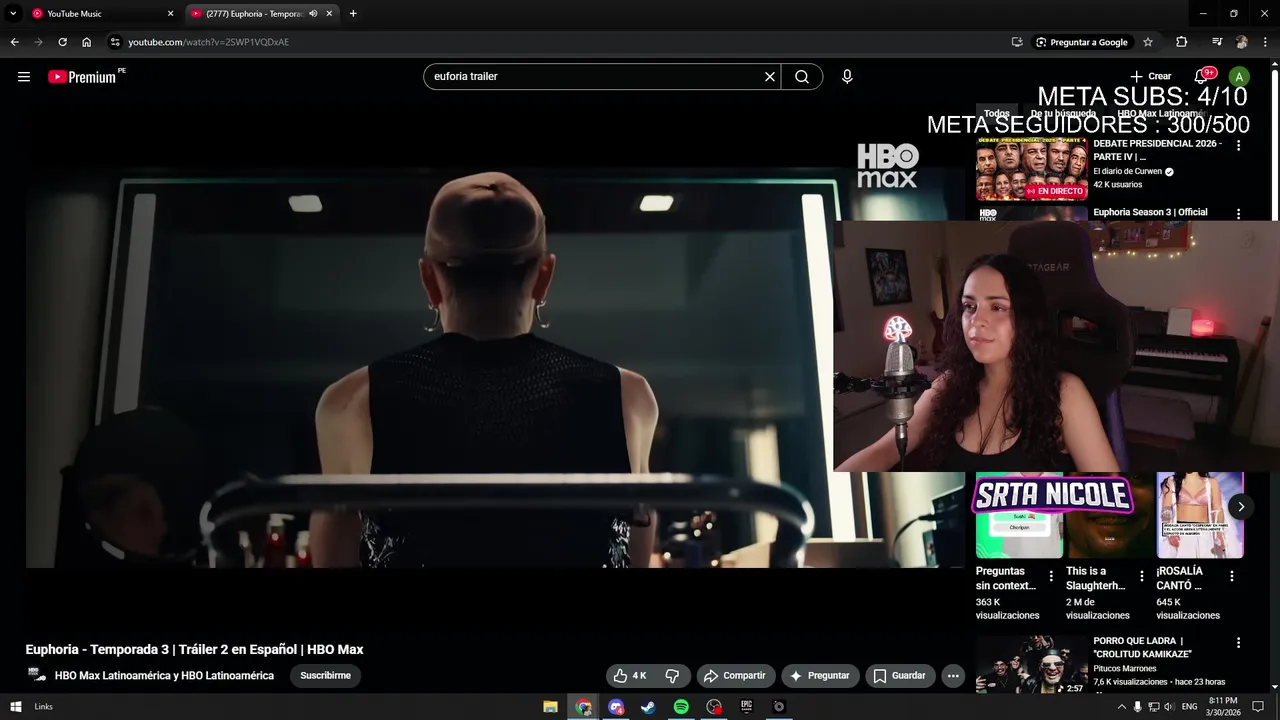Open more actions ellipsis under video

(953, 676)
